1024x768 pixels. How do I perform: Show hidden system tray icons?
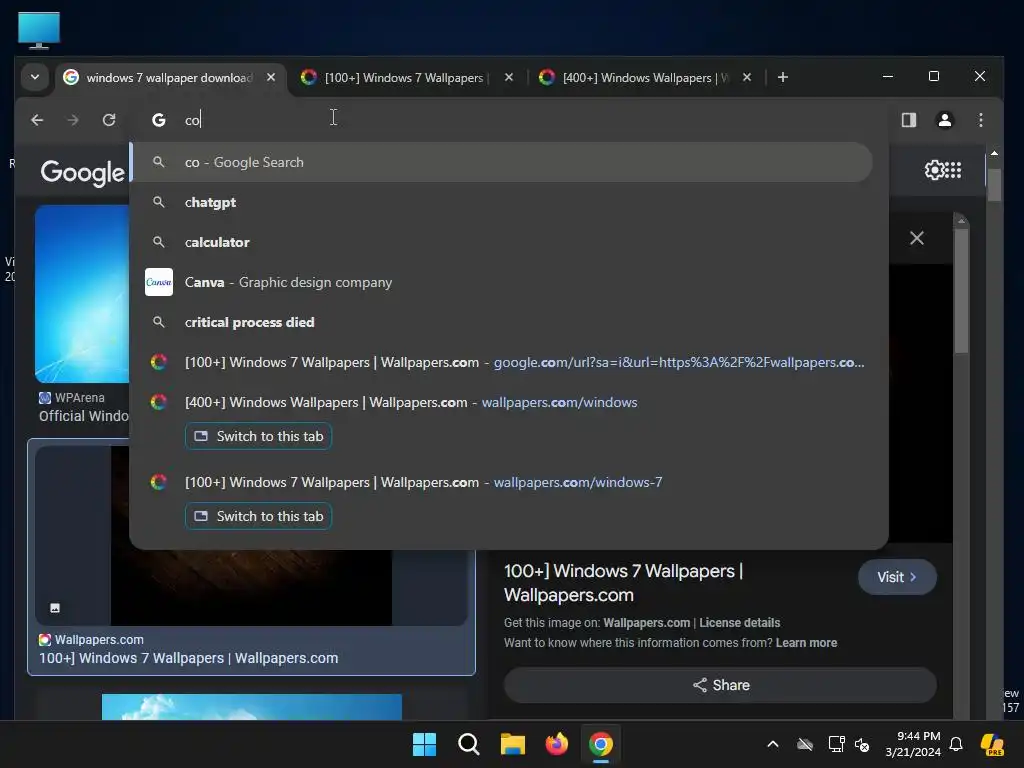(773, 744)
